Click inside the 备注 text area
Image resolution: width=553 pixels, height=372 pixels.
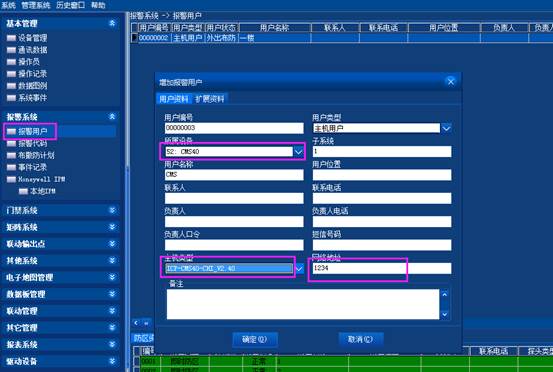coord(303,304)
